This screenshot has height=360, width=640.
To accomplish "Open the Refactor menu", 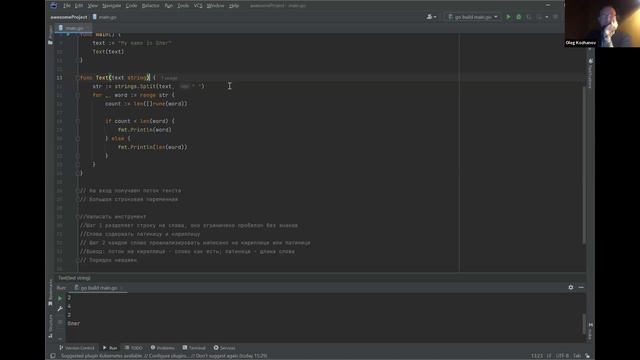I will point(150,6).
